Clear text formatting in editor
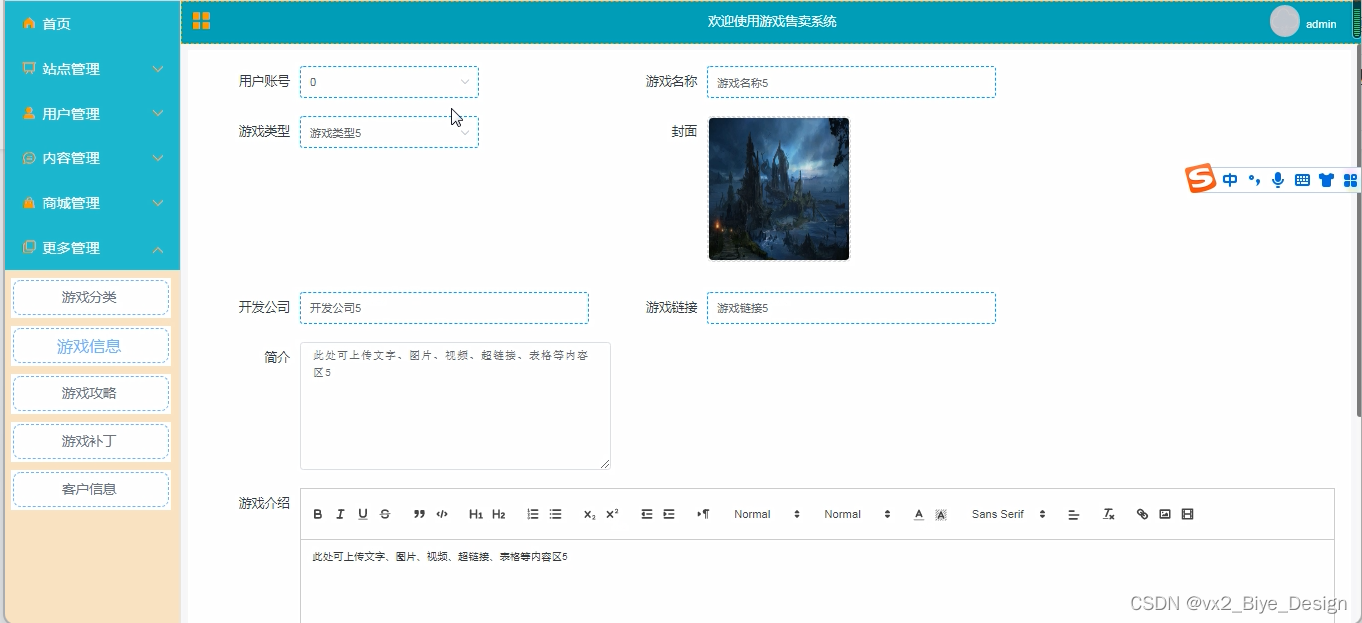1362x623 pixels. 1108,514
